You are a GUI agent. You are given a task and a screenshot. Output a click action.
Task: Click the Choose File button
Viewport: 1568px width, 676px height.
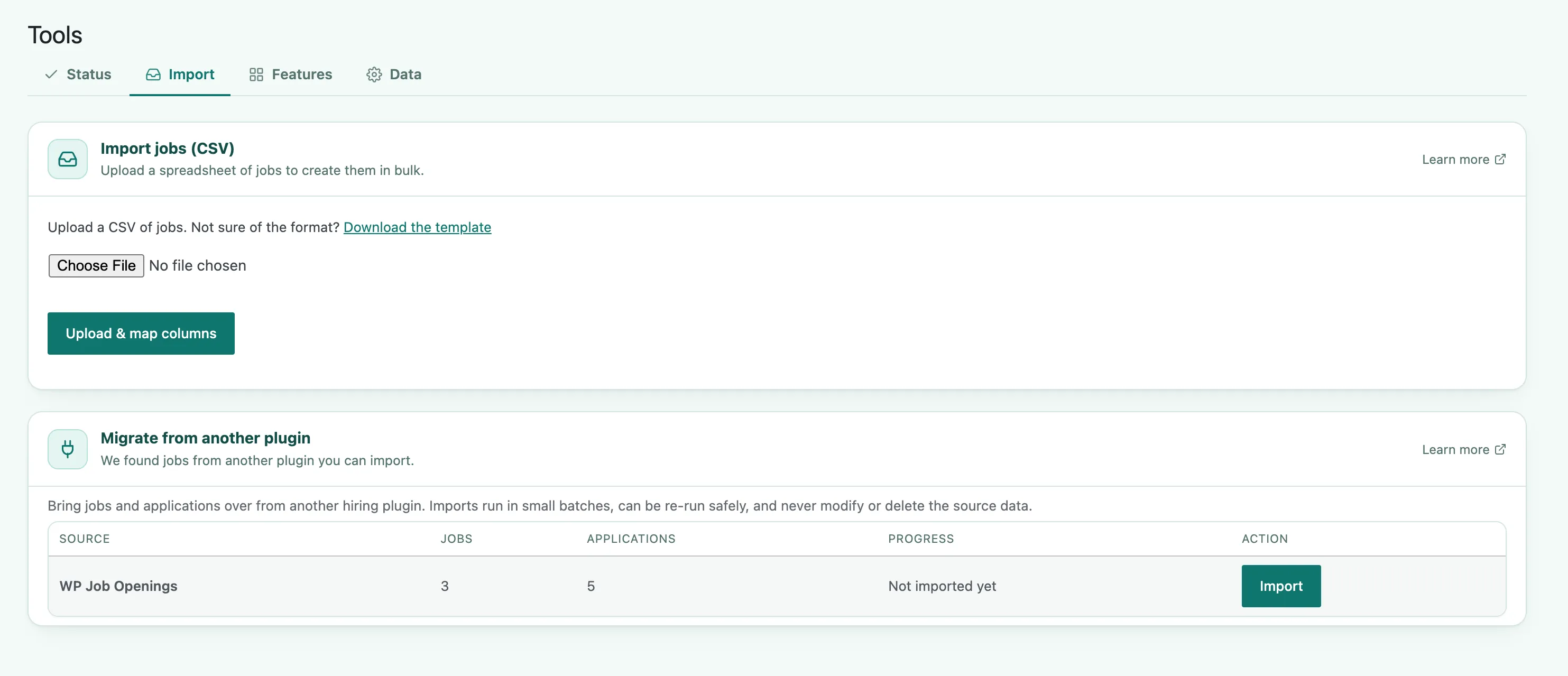point(96,266)
